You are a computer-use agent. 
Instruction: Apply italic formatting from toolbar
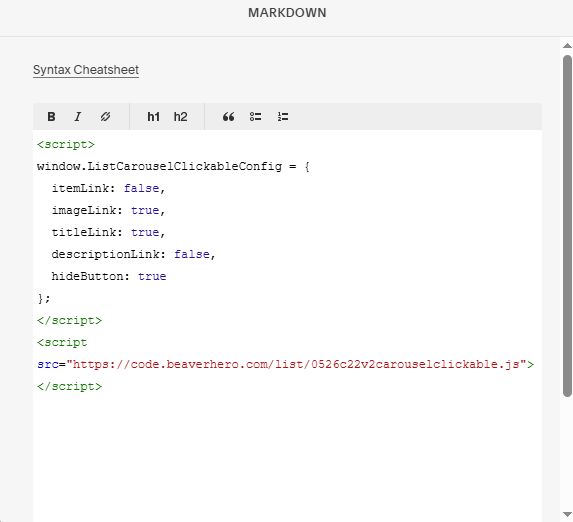77,117
